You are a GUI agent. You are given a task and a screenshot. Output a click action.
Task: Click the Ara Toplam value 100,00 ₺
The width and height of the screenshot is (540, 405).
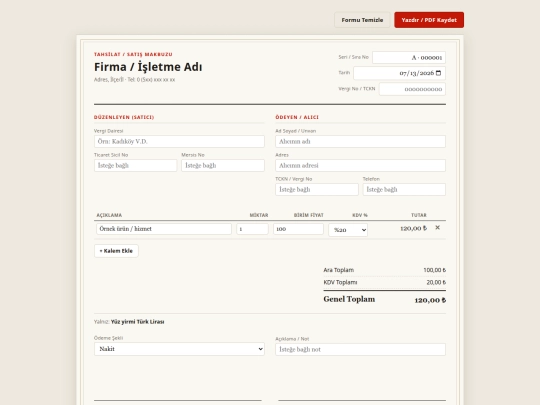coord(435,270)
